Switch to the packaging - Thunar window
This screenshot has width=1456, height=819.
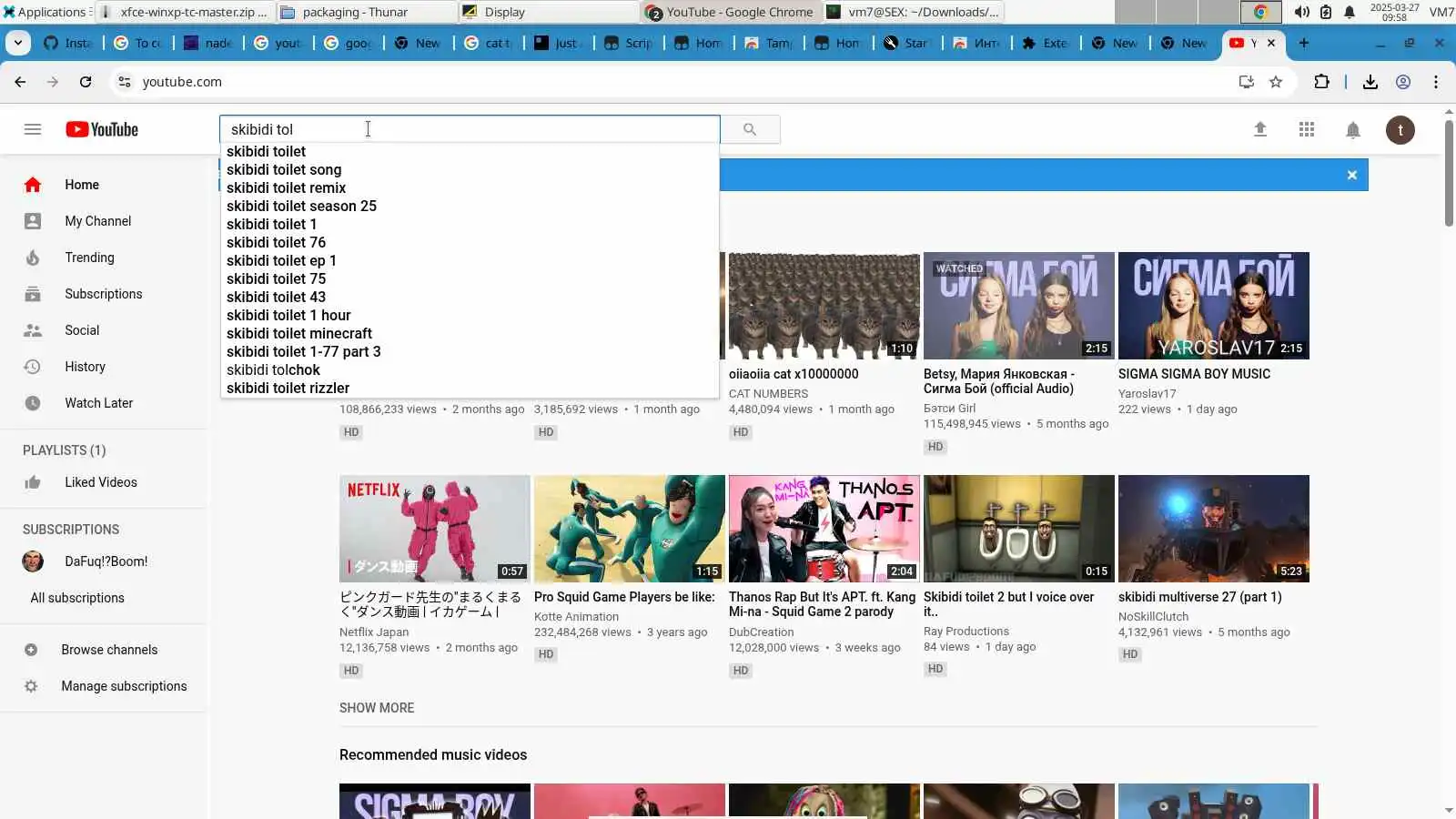(x=366, y=12)
